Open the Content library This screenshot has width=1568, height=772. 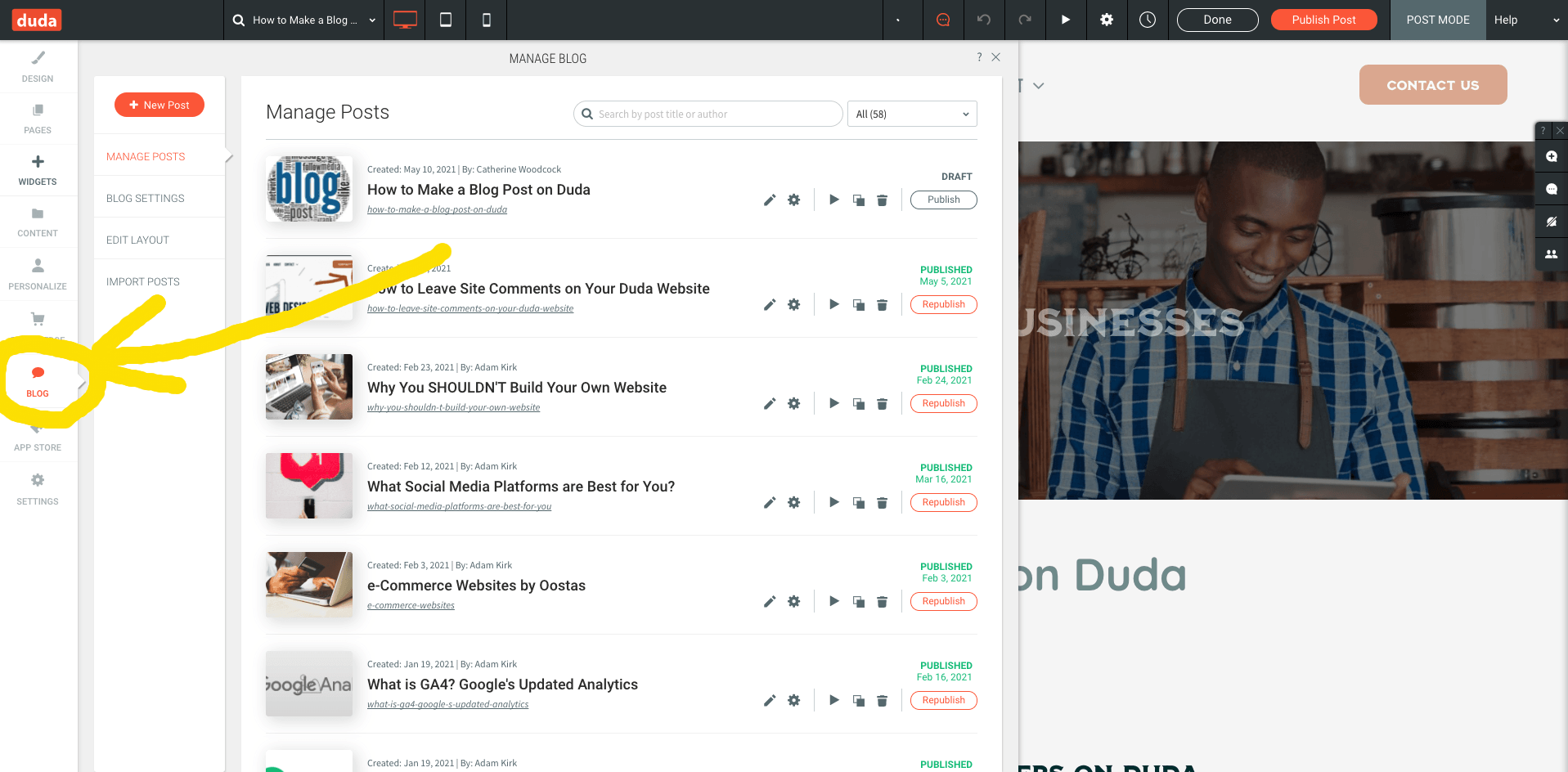point(38,222)
